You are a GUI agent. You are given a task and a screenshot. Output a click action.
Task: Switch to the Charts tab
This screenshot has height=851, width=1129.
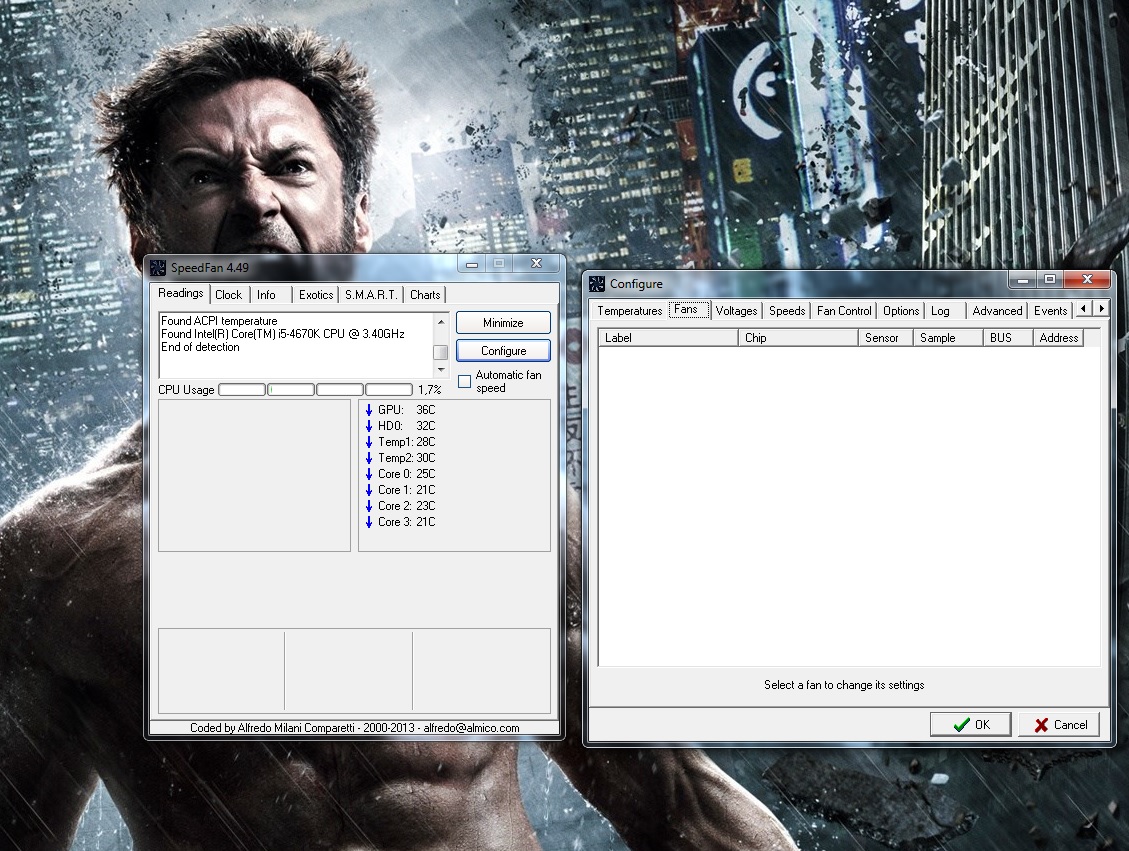[425, 294]
